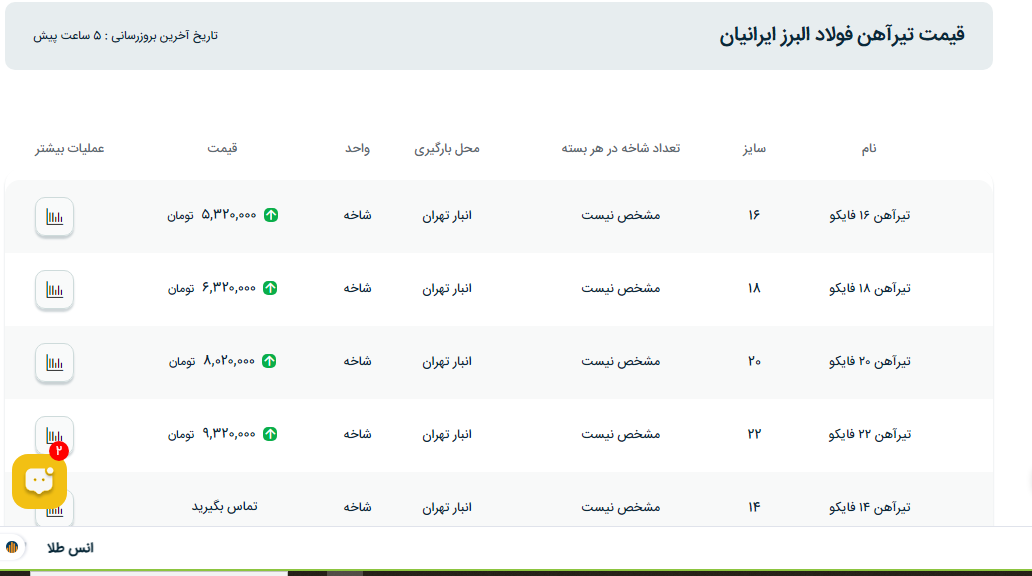Click the قیمت column header

222,148
